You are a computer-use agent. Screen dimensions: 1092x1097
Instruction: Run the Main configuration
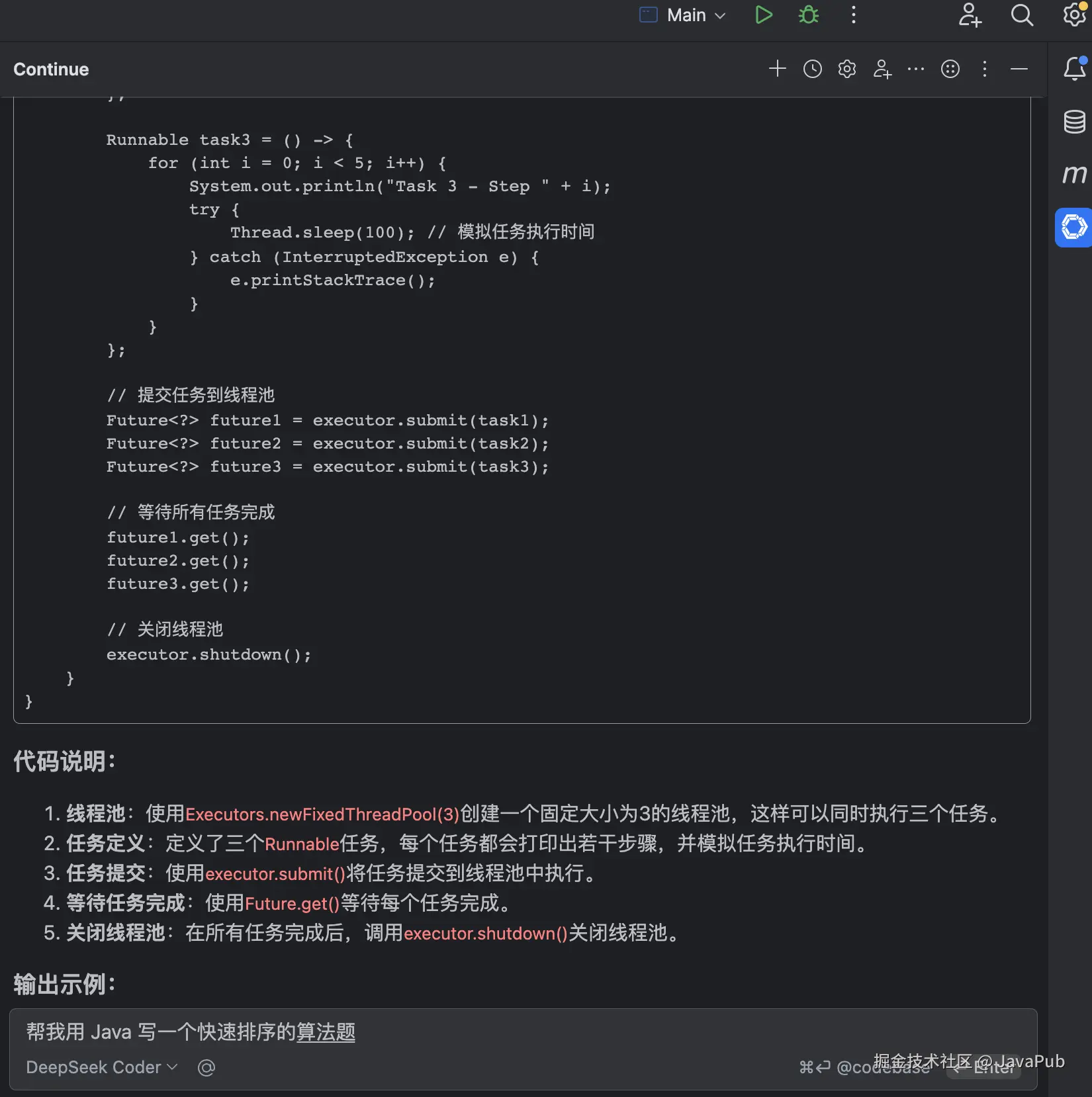(x=764, y=15)
